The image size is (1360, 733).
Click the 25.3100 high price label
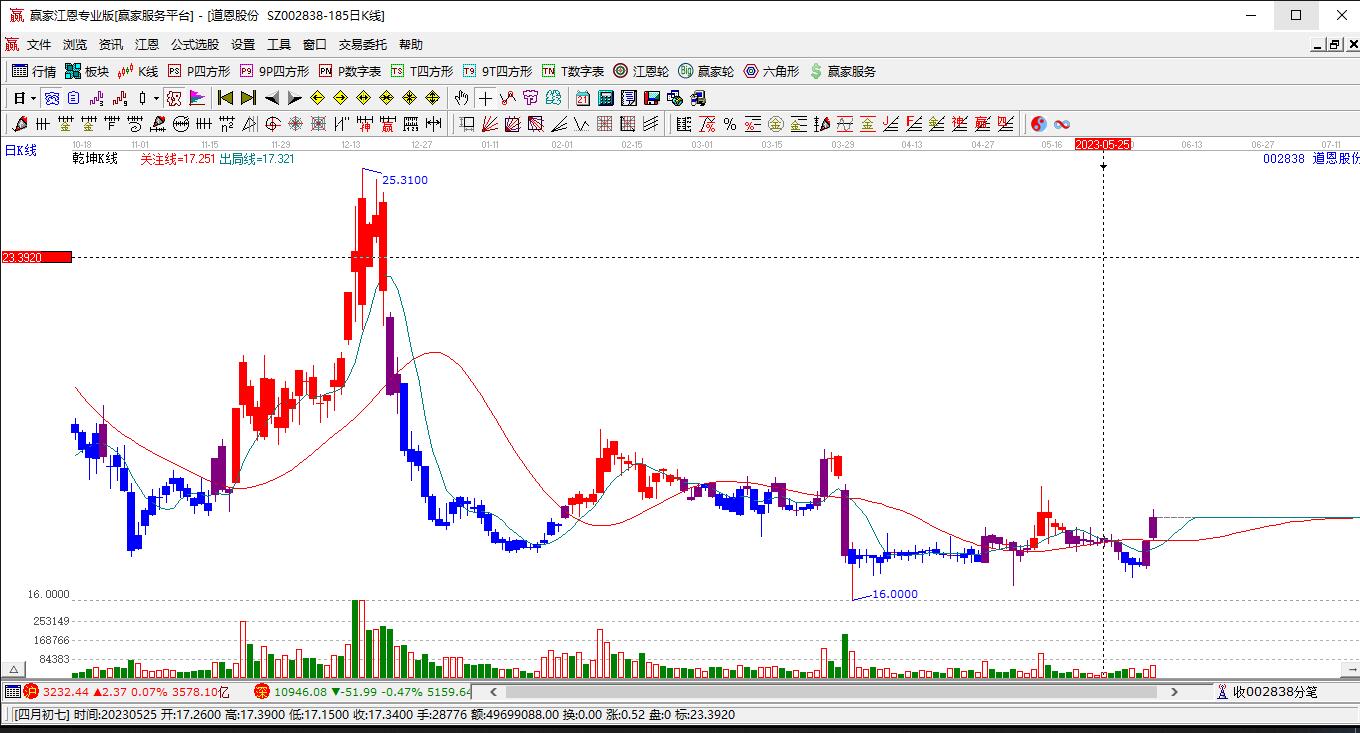pyautogui.click(x=405, y=180)
